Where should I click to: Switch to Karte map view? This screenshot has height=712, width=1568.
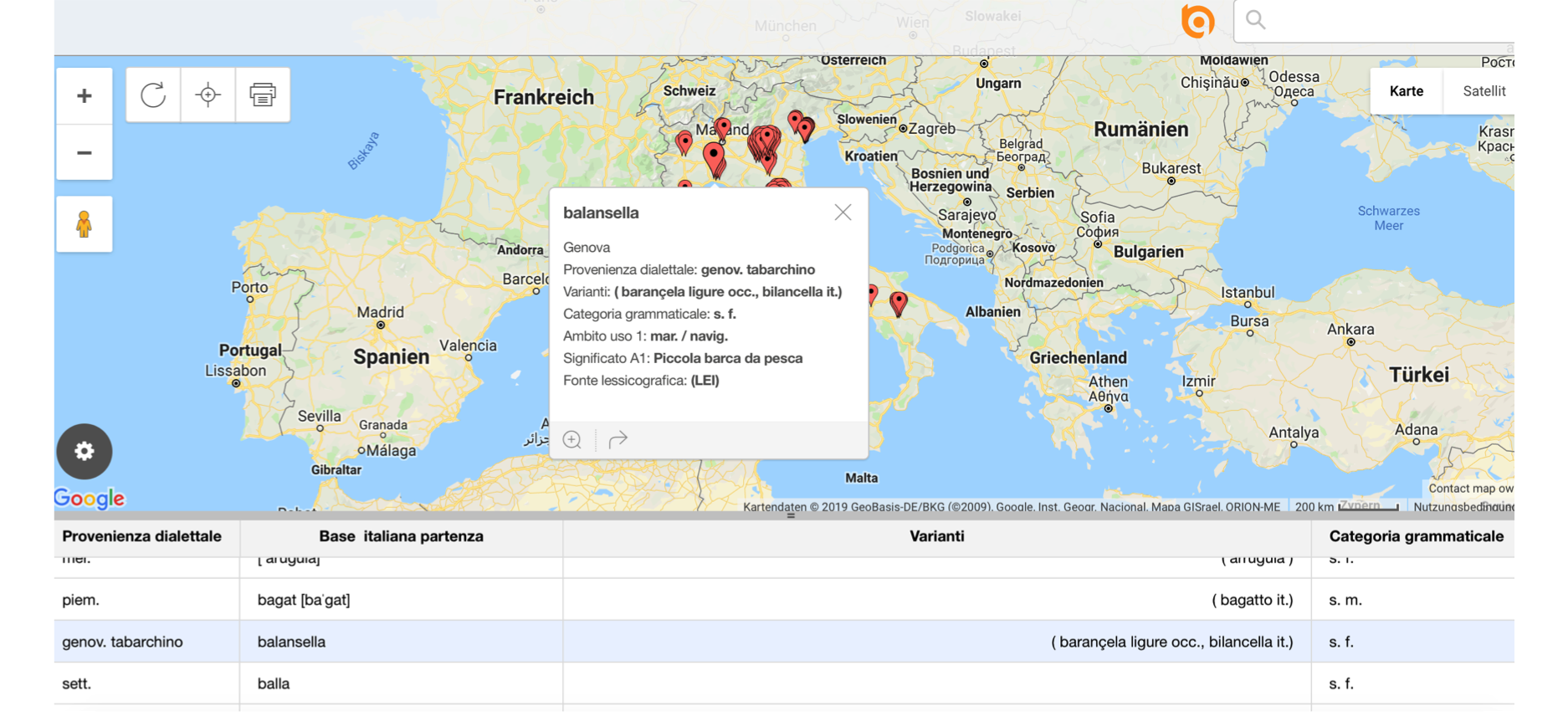click(x=1407, y=91)
